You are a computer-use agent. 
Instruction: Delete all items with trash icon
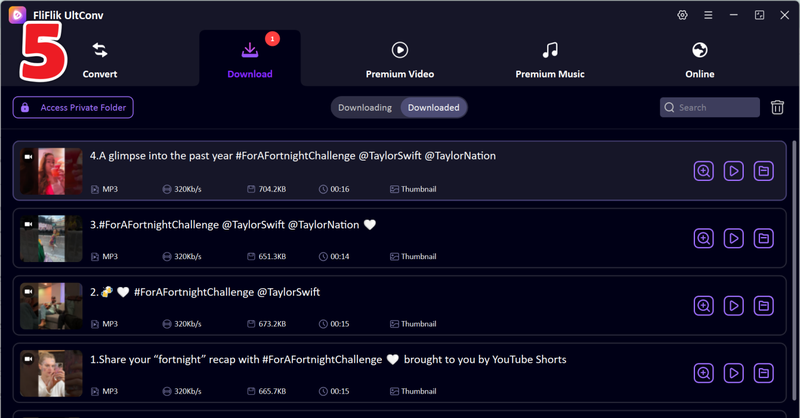tap(777, 107)
